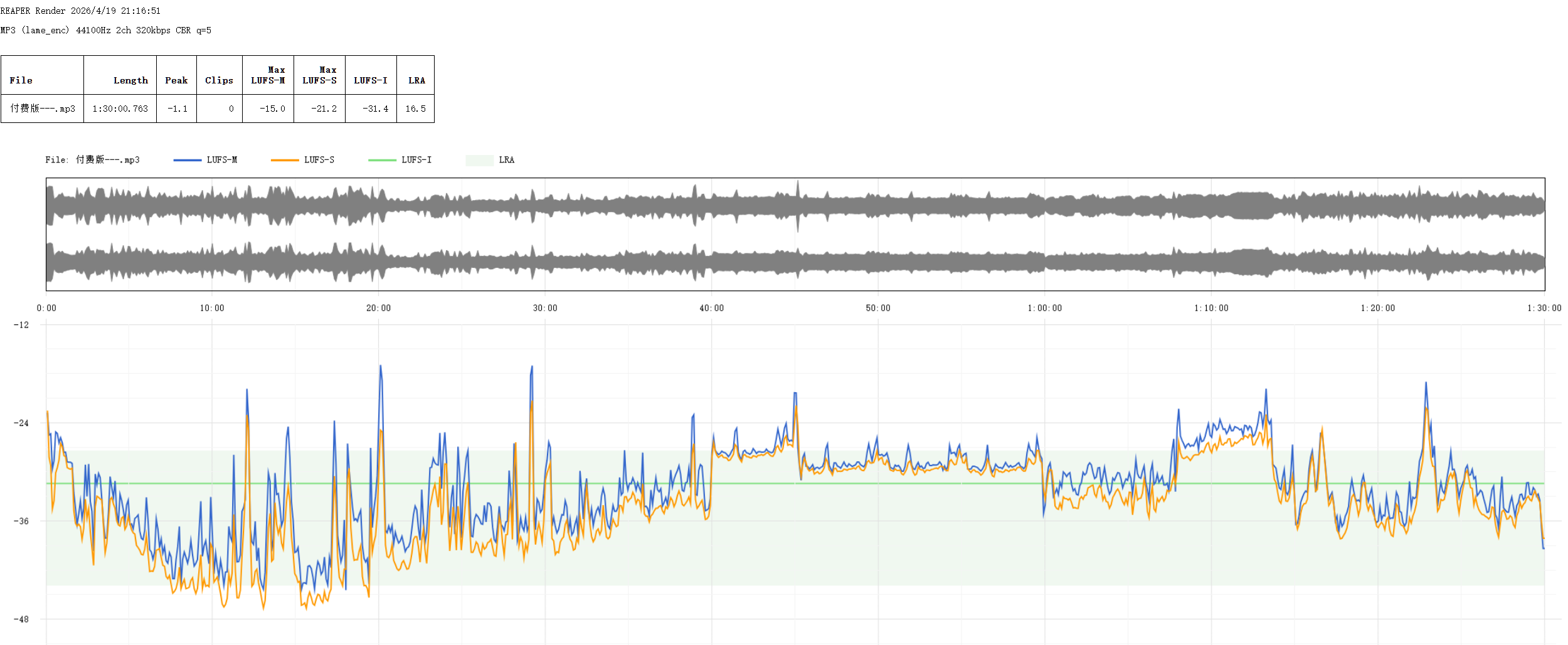This screenshot has width=1568, height=645.
Task: Click the 1:00:00 time axis label
Action: pyautogui.click(x=1044, y=308)
